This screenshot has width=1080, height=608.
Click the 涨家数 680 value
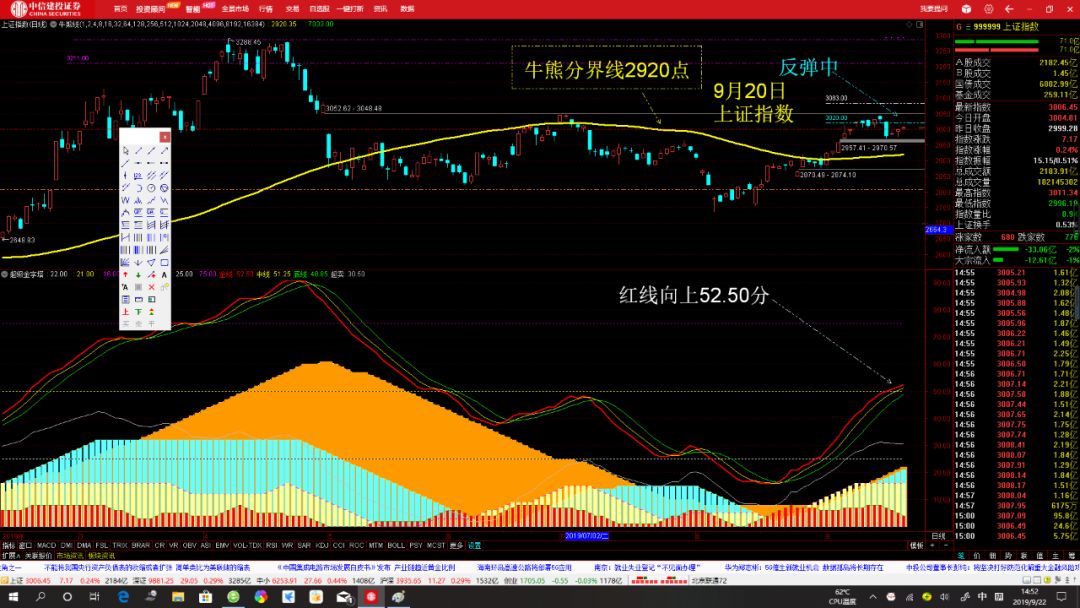click(x=1008, y=237)
